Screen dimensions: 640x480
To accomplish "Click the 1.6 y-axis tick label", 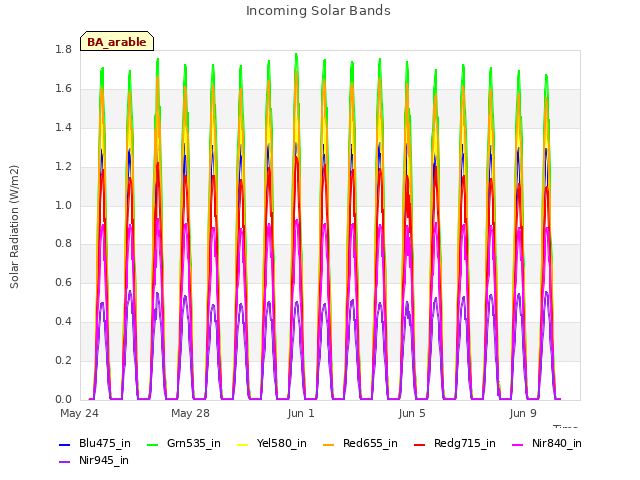I will tap(63, 89).
